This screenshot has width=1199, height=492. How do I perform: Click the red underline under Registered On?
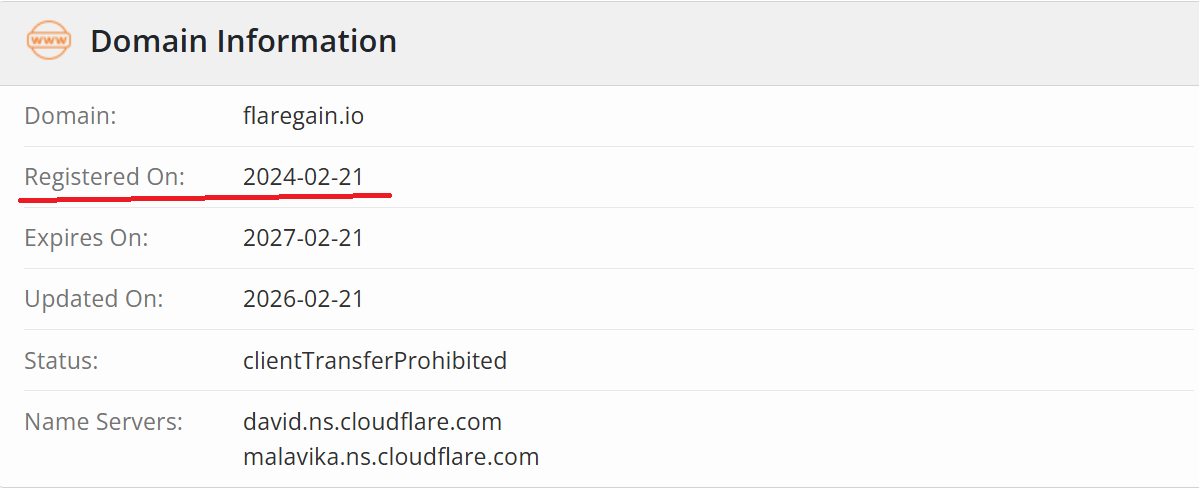tap(205, 197)
